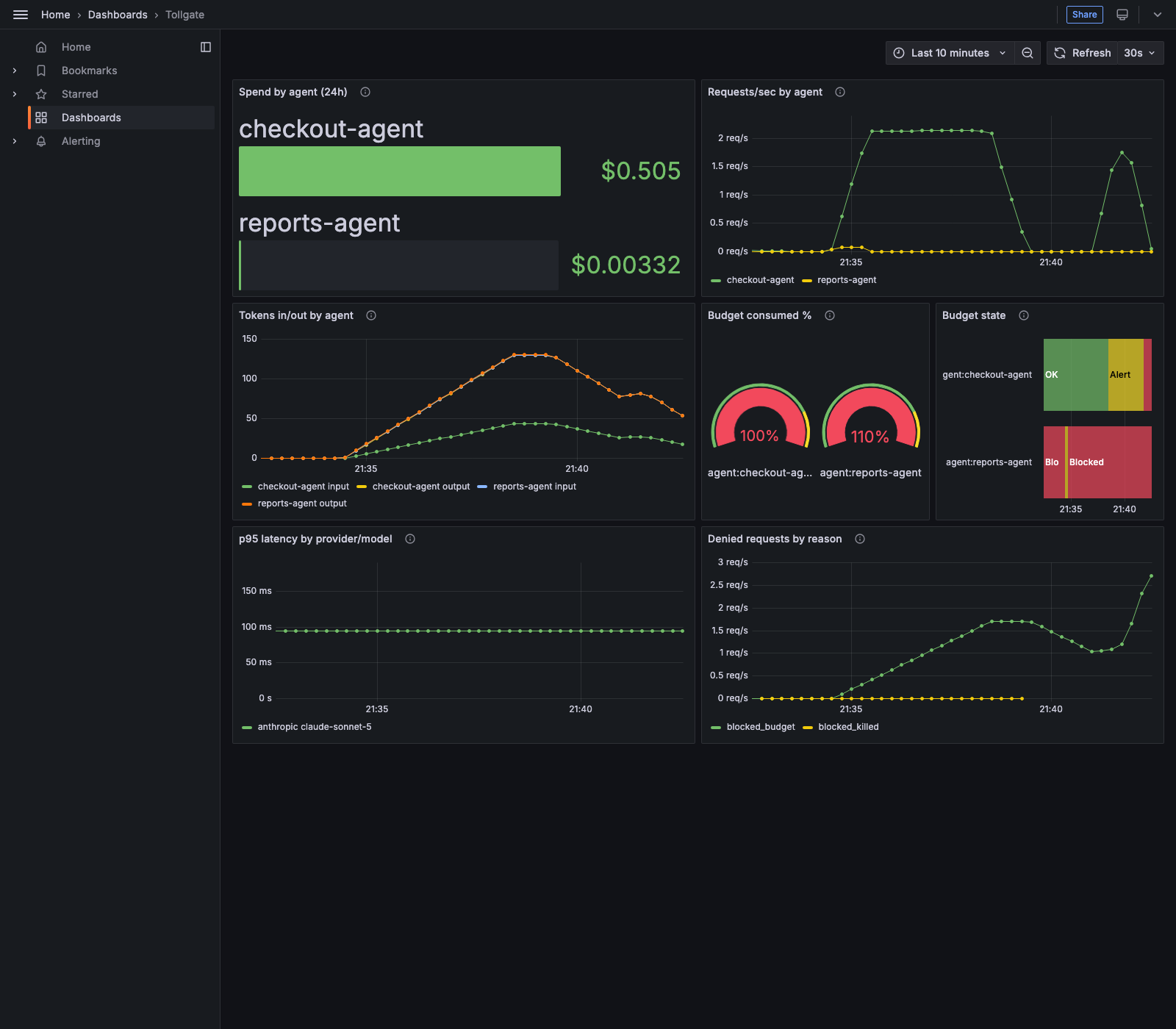
Task: Click the Budget state panel title
Action: coord(974,315)
